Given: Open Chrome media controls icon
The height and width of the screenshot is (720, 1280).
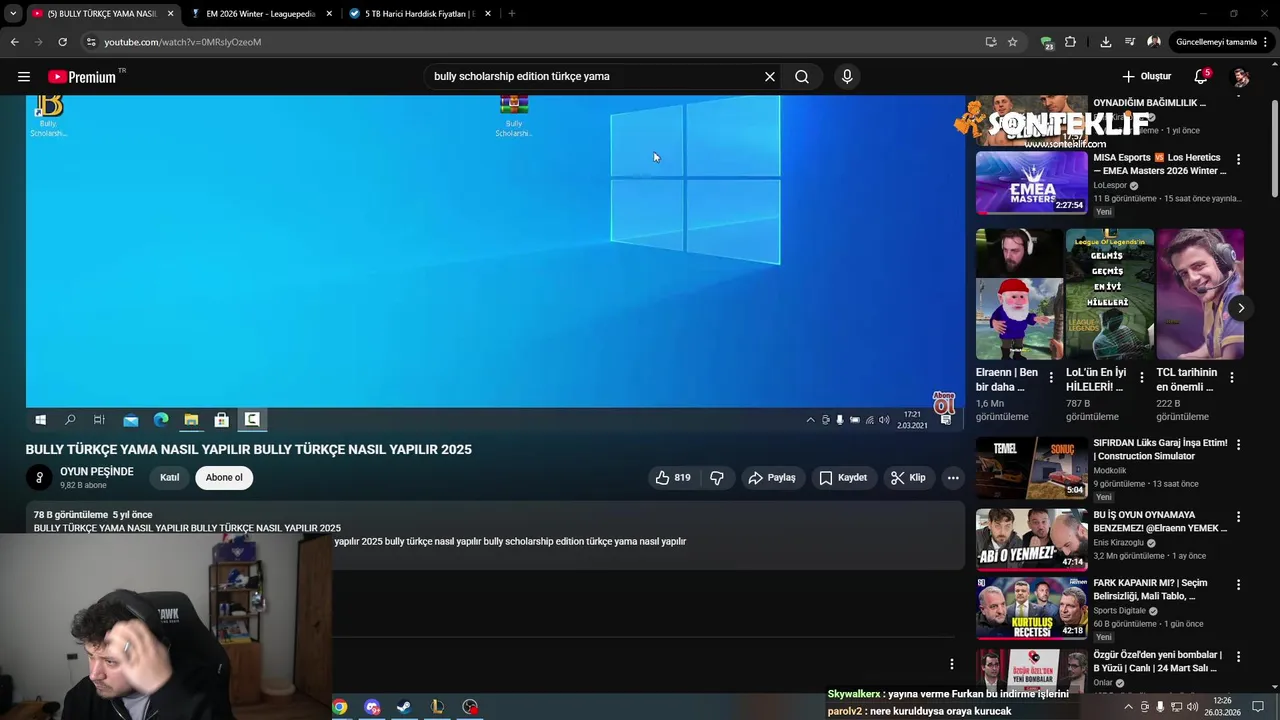Looking at the screenshot, I should click(x=1130, y=42).
